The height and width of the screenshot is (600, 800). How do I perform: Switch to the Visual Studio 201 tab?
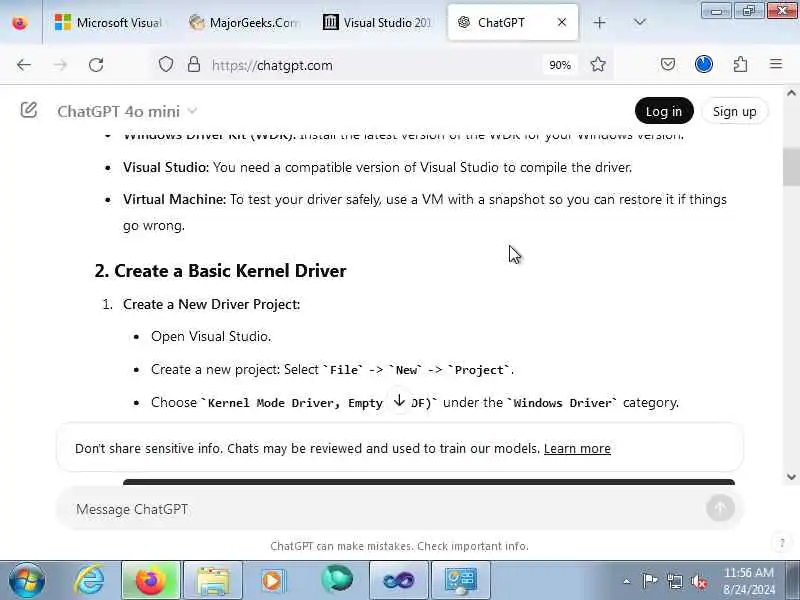[378, 22]
